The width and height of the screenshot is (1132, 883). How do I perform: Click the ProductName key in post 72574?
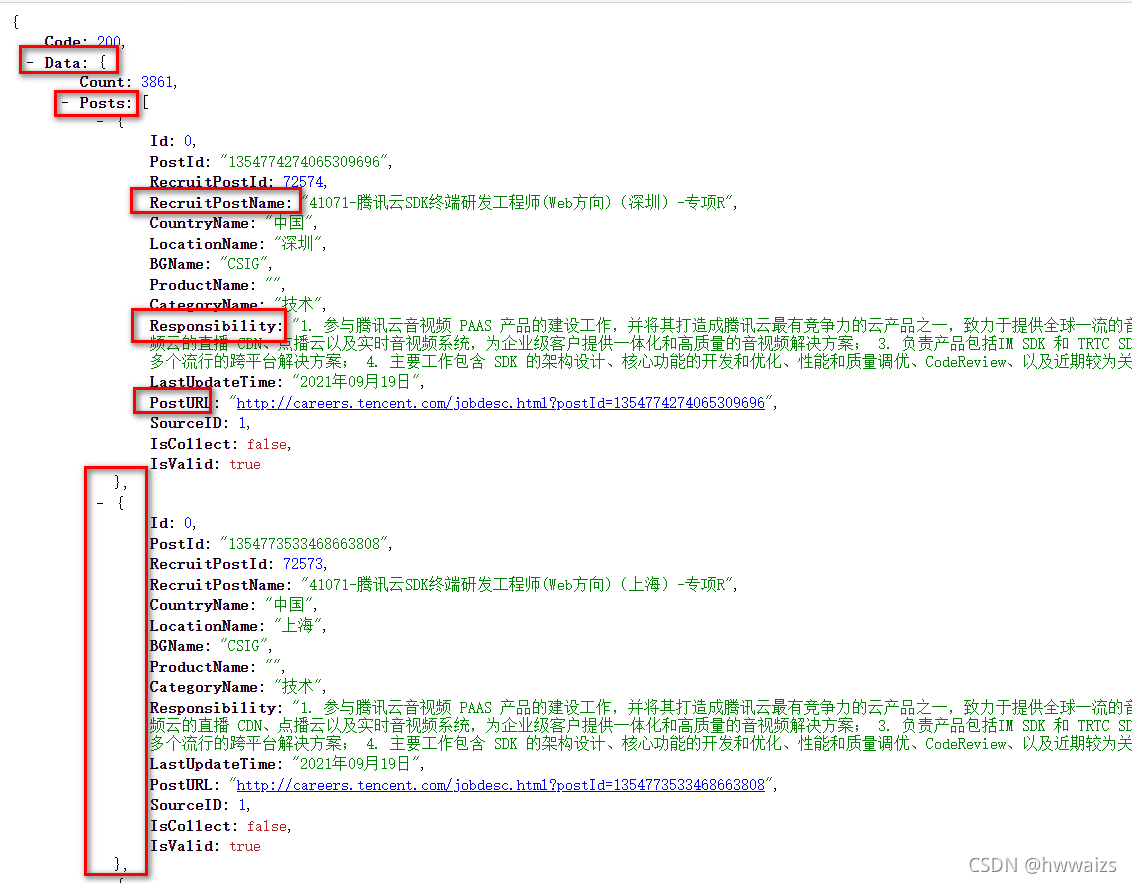click(x=200, y=285)
